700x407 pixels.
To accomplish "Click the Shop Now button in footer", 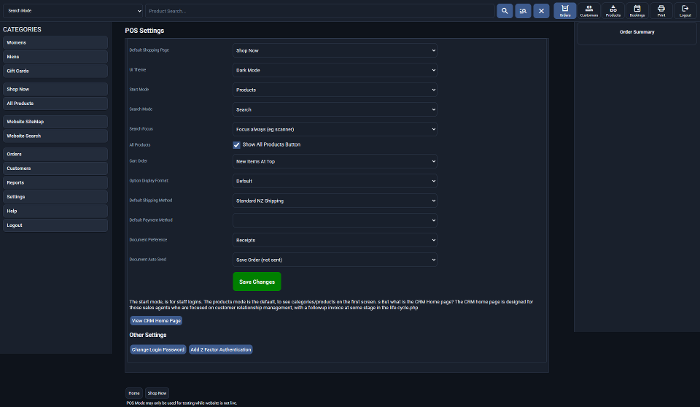I will [157, 393].
